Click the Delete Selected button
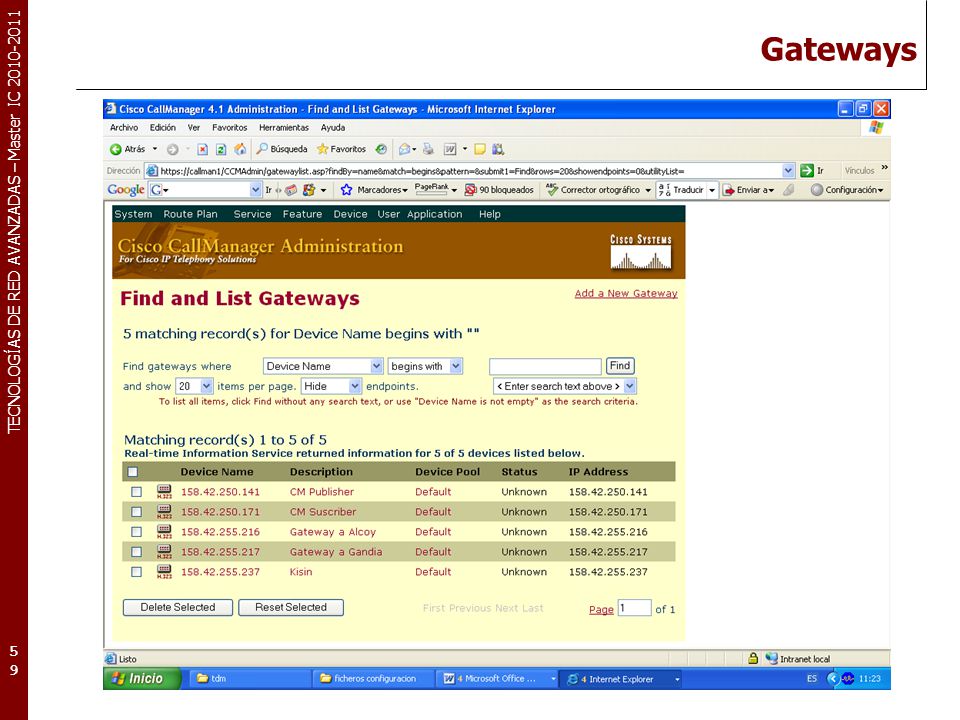 coord(178,607)
